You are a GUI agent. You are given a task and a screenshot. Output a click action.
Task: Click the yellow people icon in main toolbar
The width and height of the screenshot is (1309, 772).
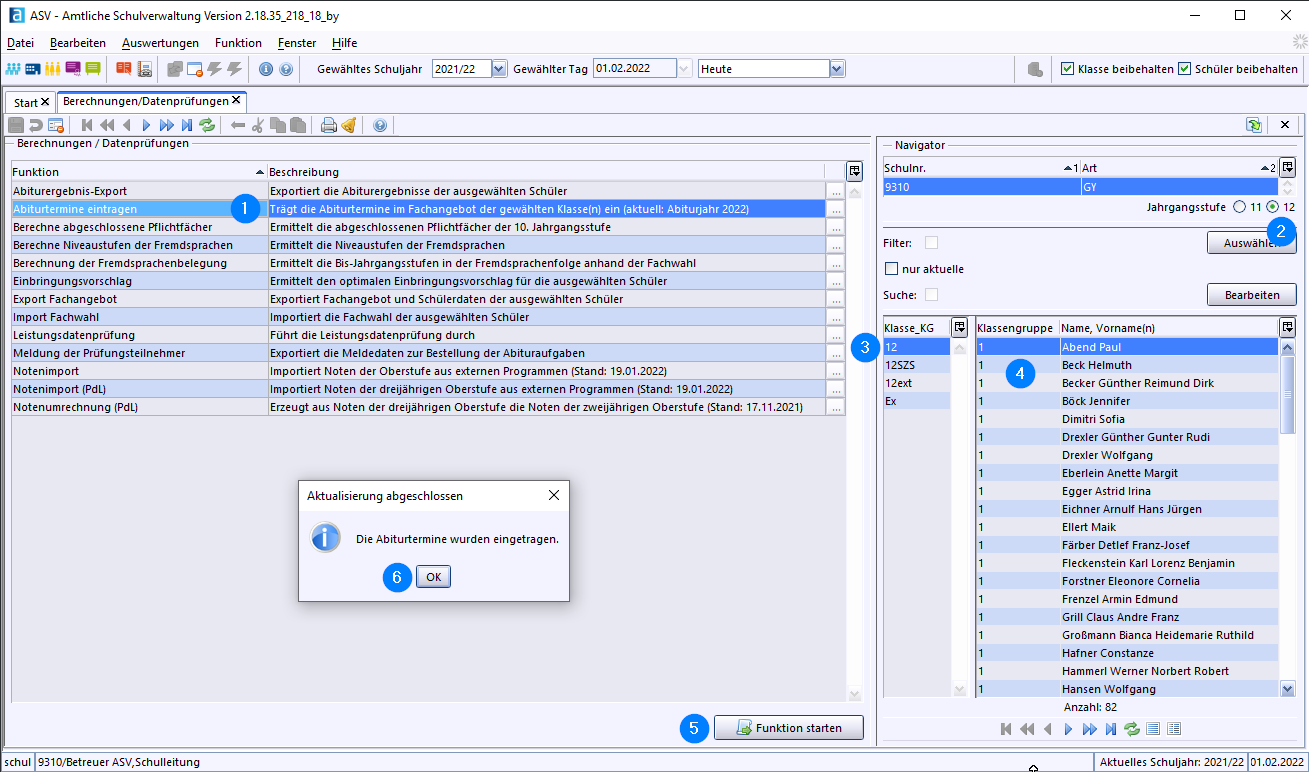(53, 69)
